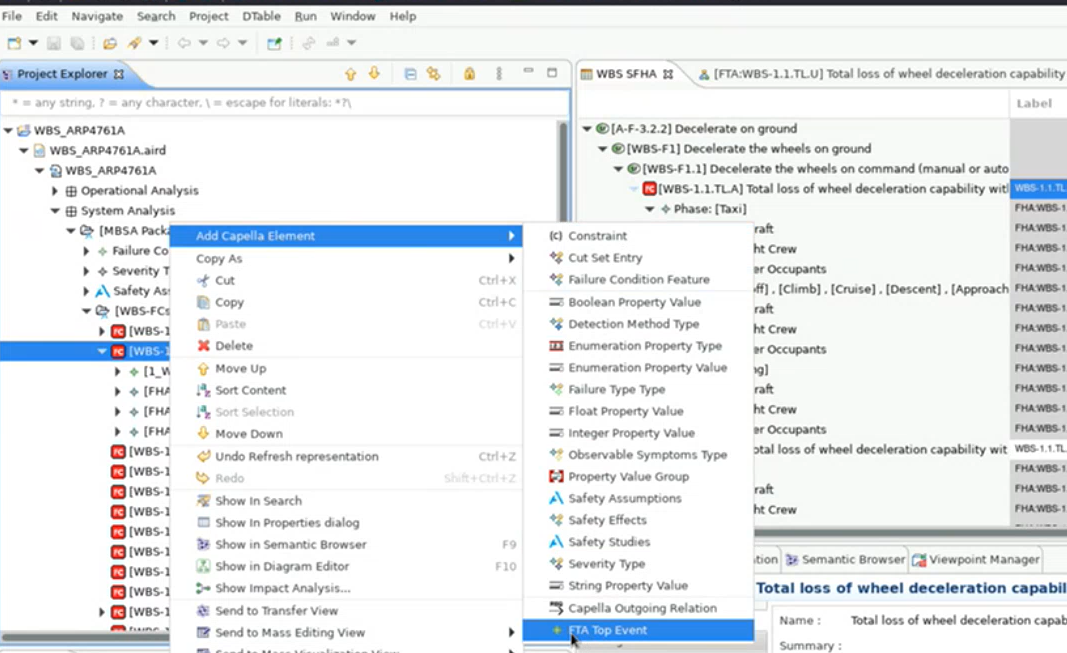Viewport: 1067px width, 653px height.
Task: Click the Cut scissors icon
Action: point(203,280)
